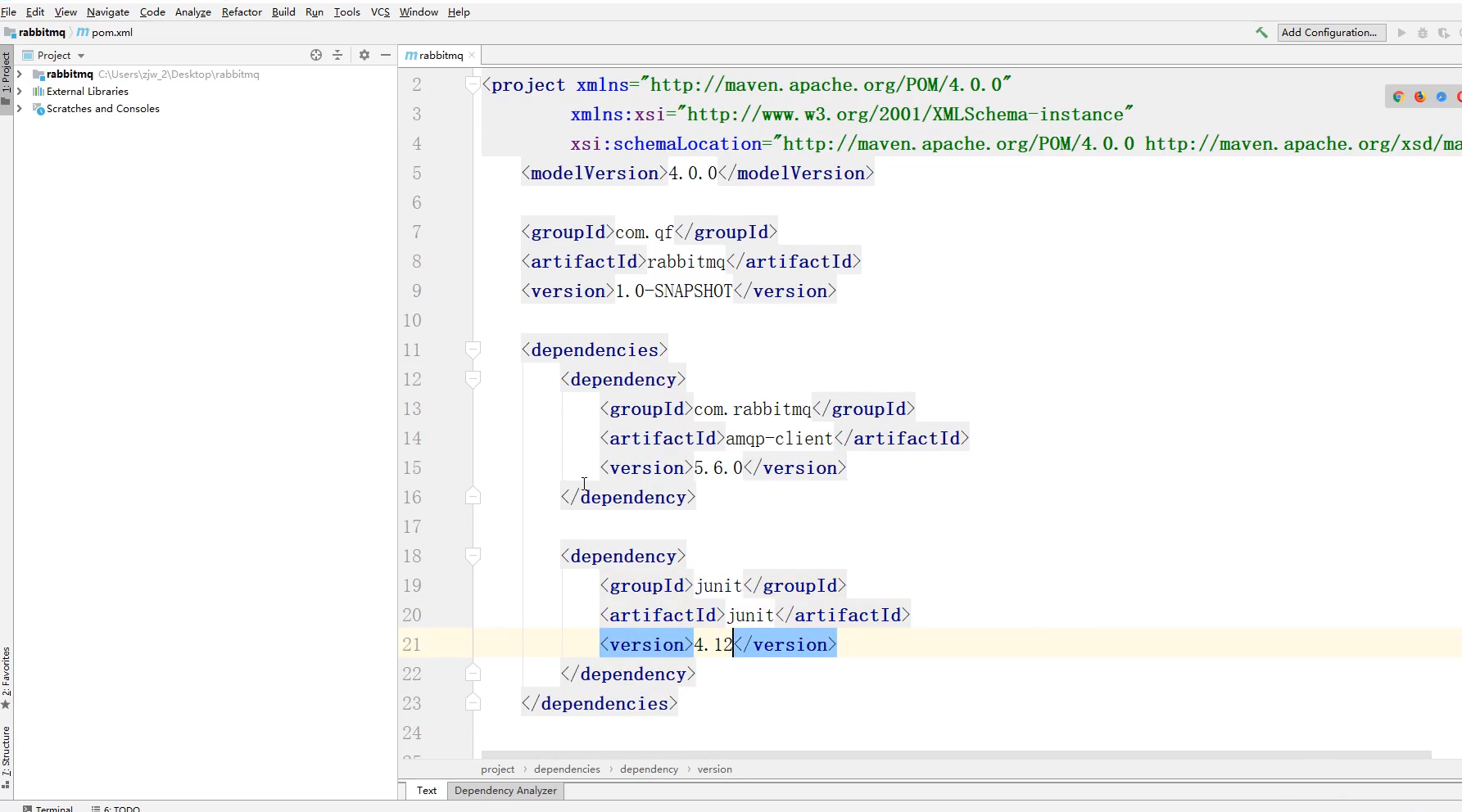Switch to Dependency Analyzer tab
Screen dimensions: 1462x812
click(x=505, y=791)
